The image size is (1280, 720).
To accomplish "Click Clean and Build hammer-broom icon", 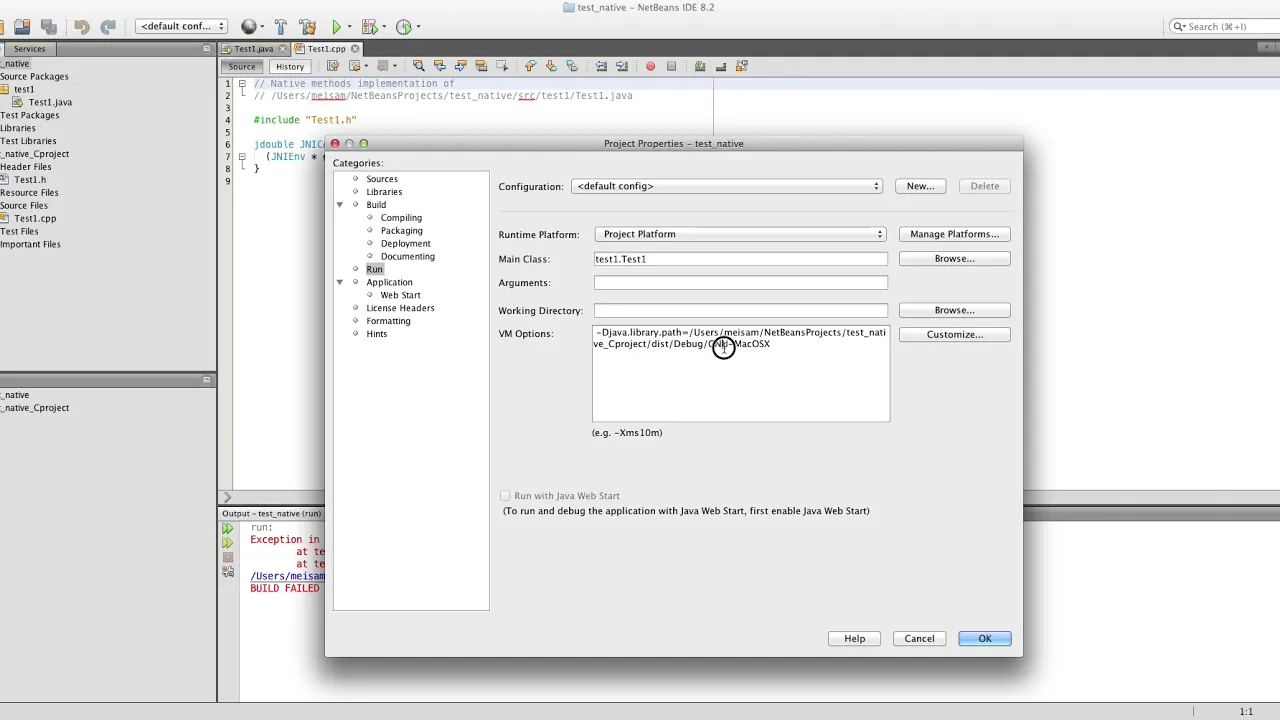I will [308, 27].
